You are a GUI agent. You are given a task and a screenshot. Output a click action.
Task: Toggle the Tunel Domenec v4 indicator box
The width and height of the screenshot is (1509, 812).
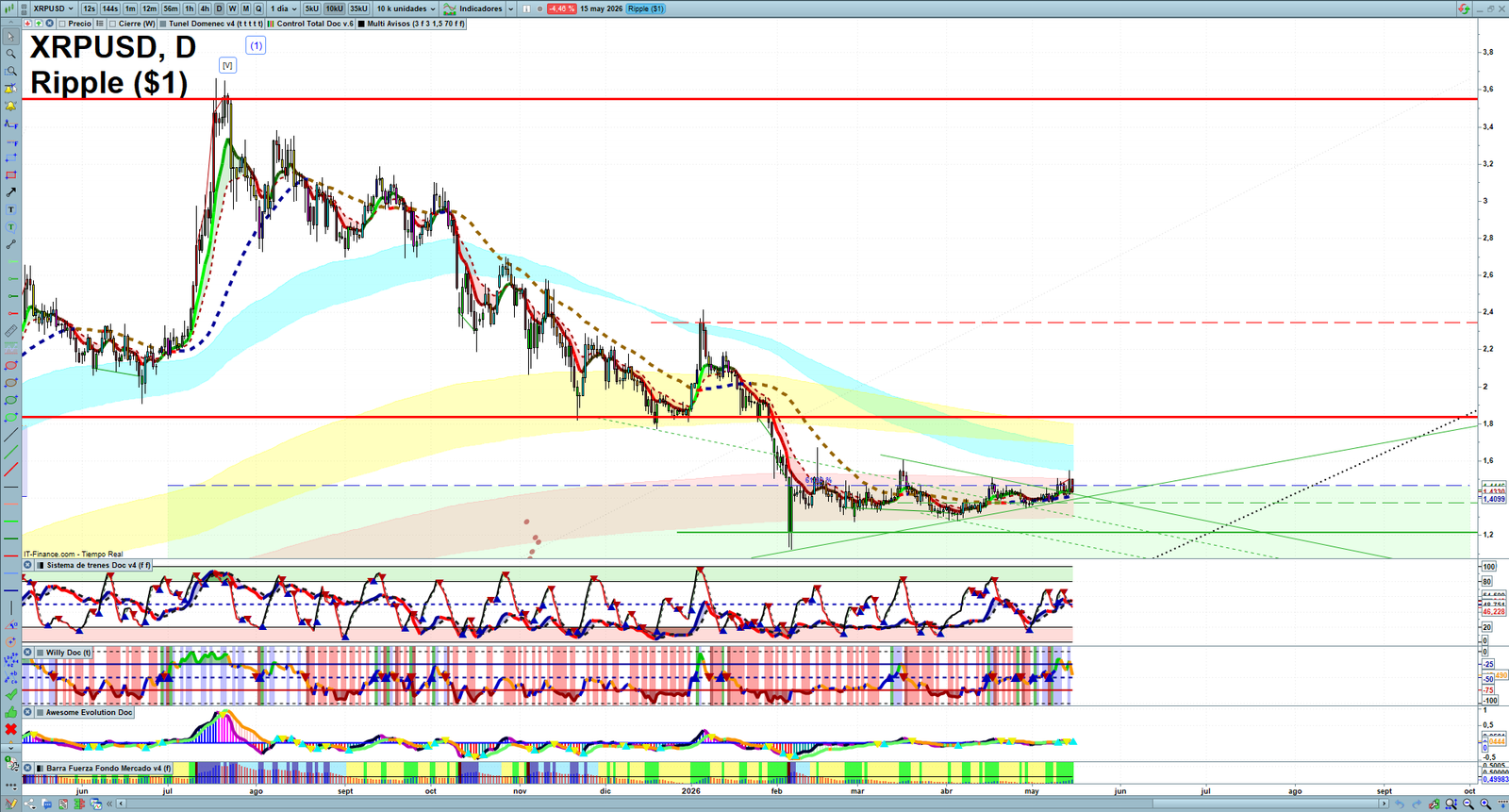(x=163, y=24)
